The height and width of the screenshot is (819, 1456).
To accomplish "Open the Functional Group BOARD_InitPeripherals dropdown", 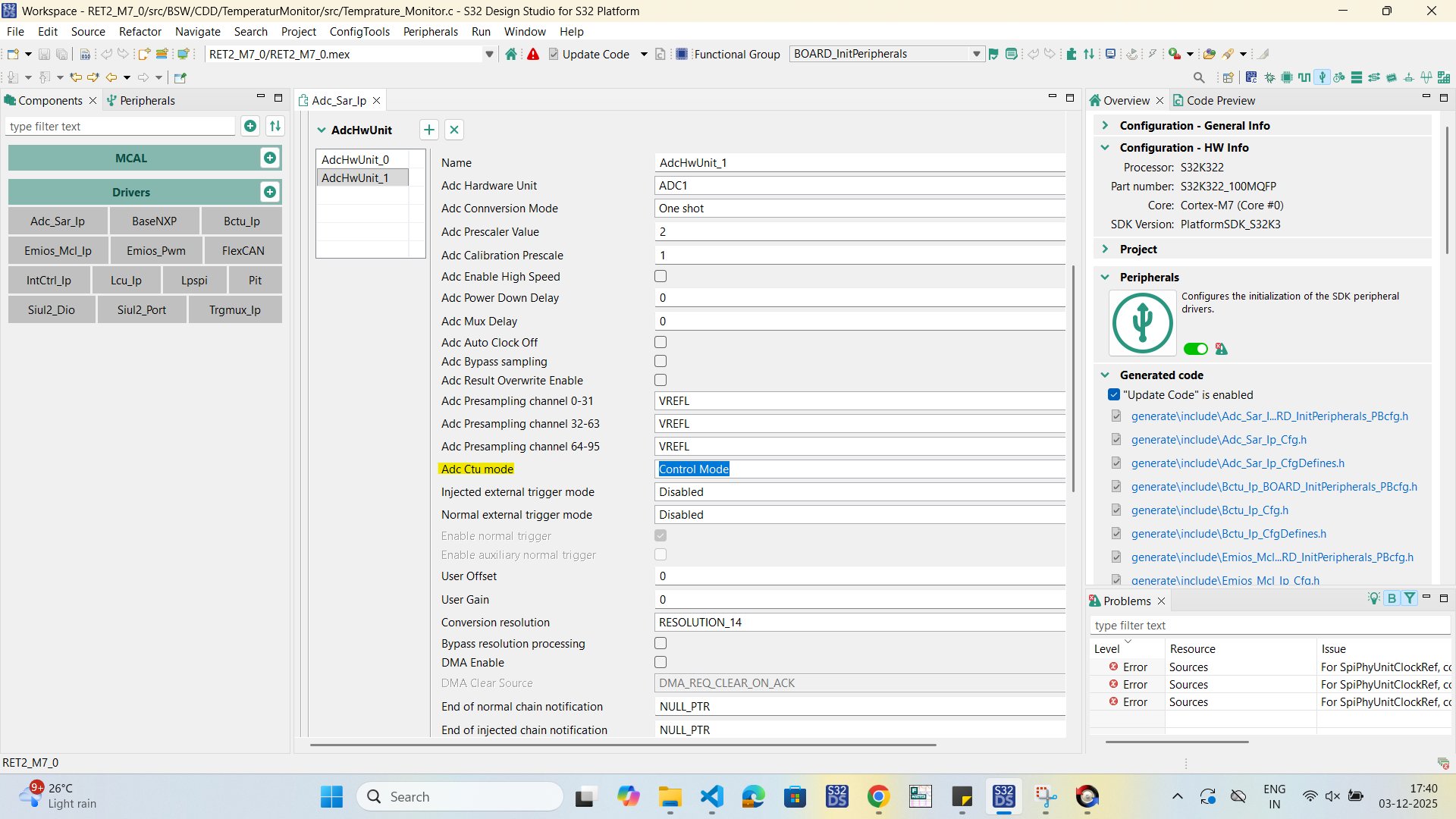I will pyautogui.click(x=886, y=54).
